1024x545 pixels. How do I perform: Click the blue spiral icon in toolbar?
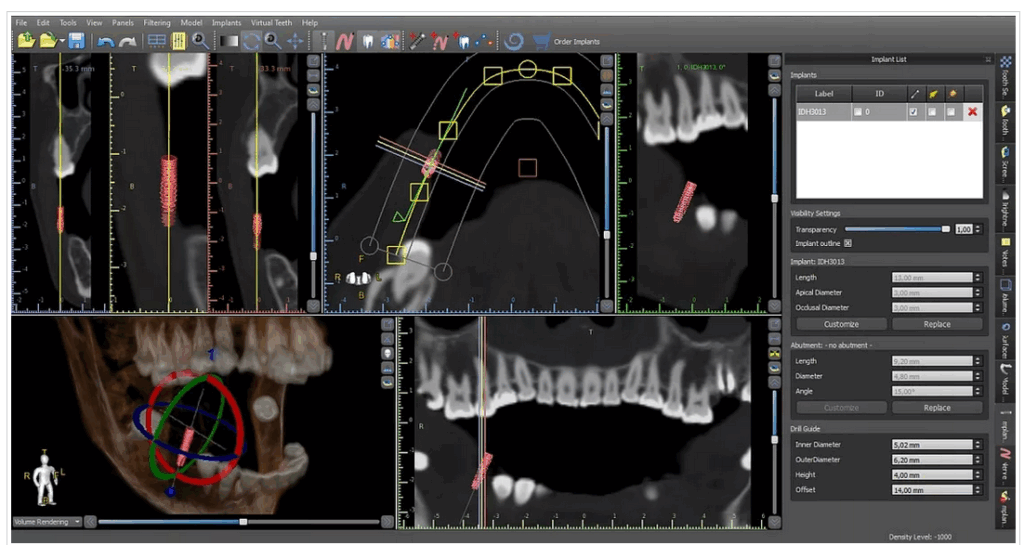[514, 41]
